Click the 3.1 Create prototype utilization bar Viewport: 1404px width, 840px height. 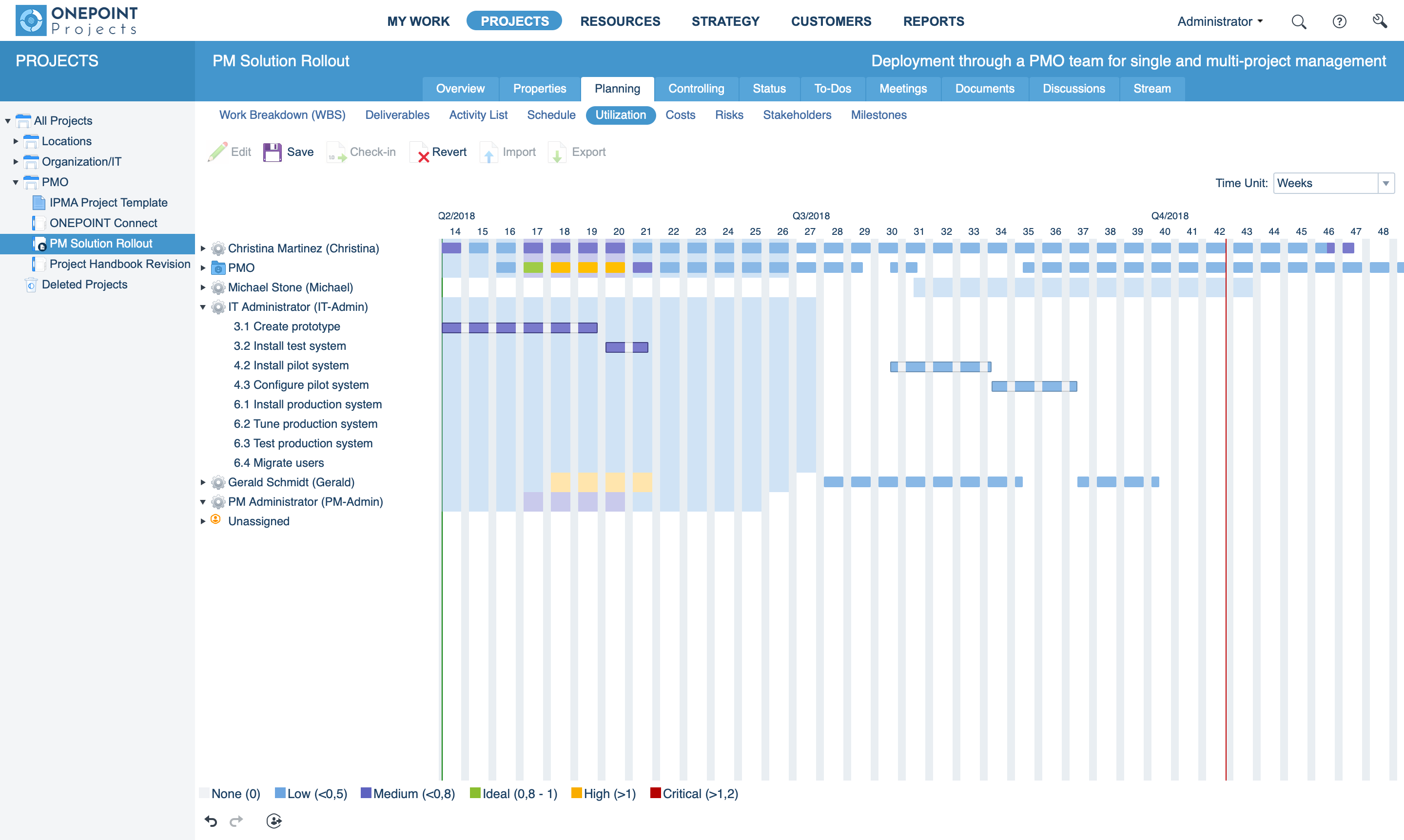pos(519,328)
